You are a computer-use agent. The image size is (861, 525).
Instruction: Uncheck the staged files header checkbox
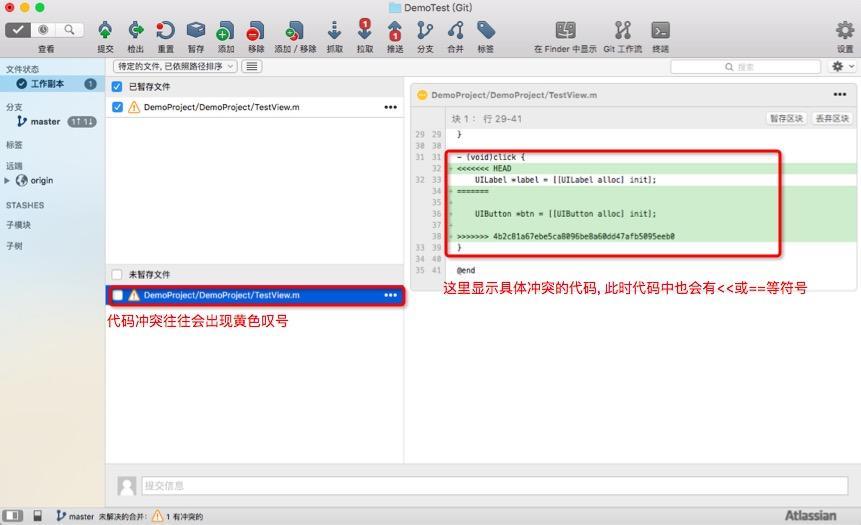(x=117, y=87)
